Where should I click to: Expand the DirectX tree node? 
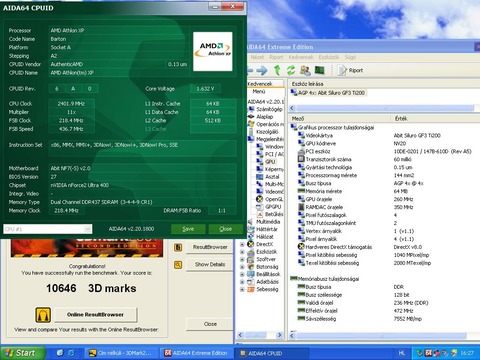coord(242,244)
